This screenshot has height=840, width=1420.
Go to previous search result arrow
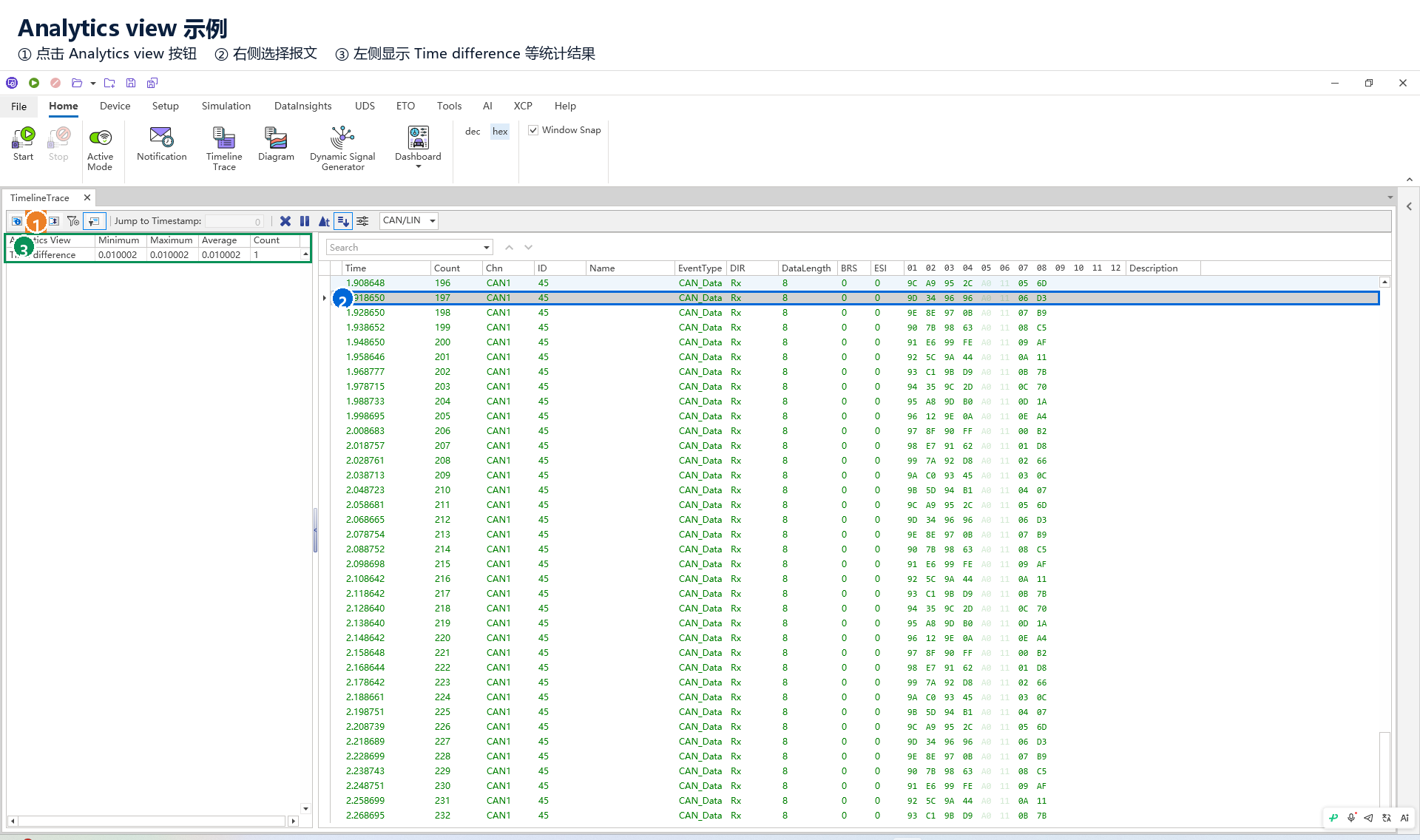509,248
